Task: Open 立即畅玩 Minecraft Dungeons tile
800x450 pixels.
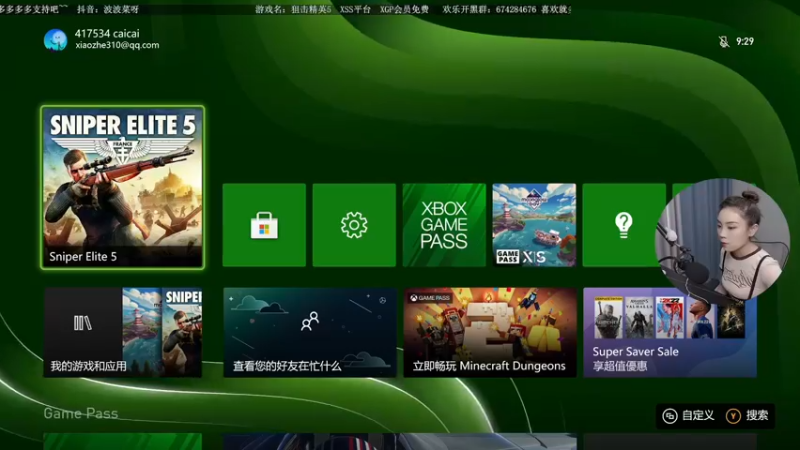Action: pyautogui.click(x=490, y=333)
